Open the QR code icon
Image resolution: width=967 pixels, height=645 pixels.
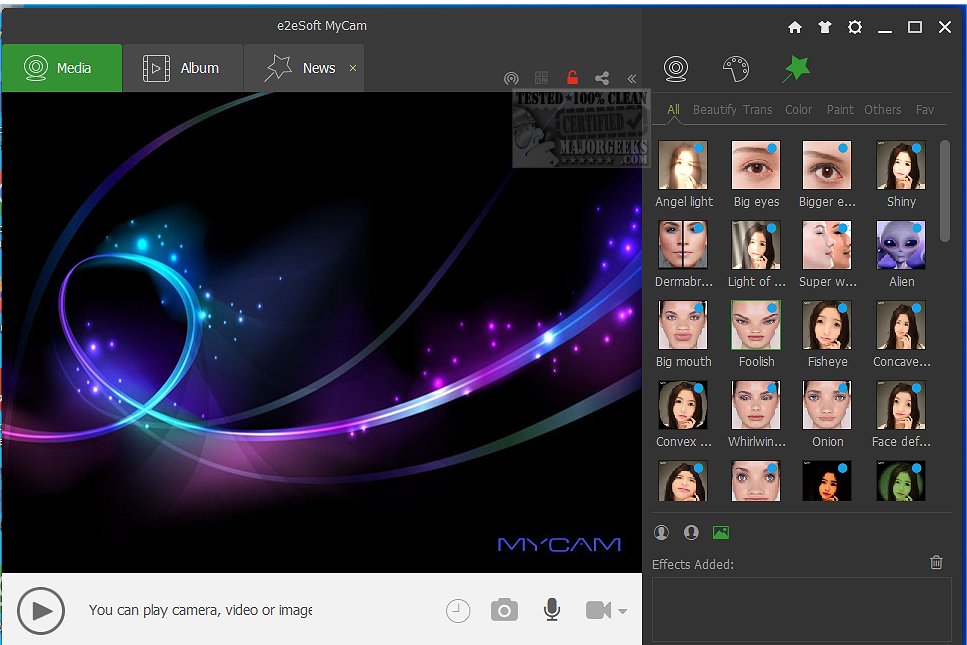[x=541, y=78]
